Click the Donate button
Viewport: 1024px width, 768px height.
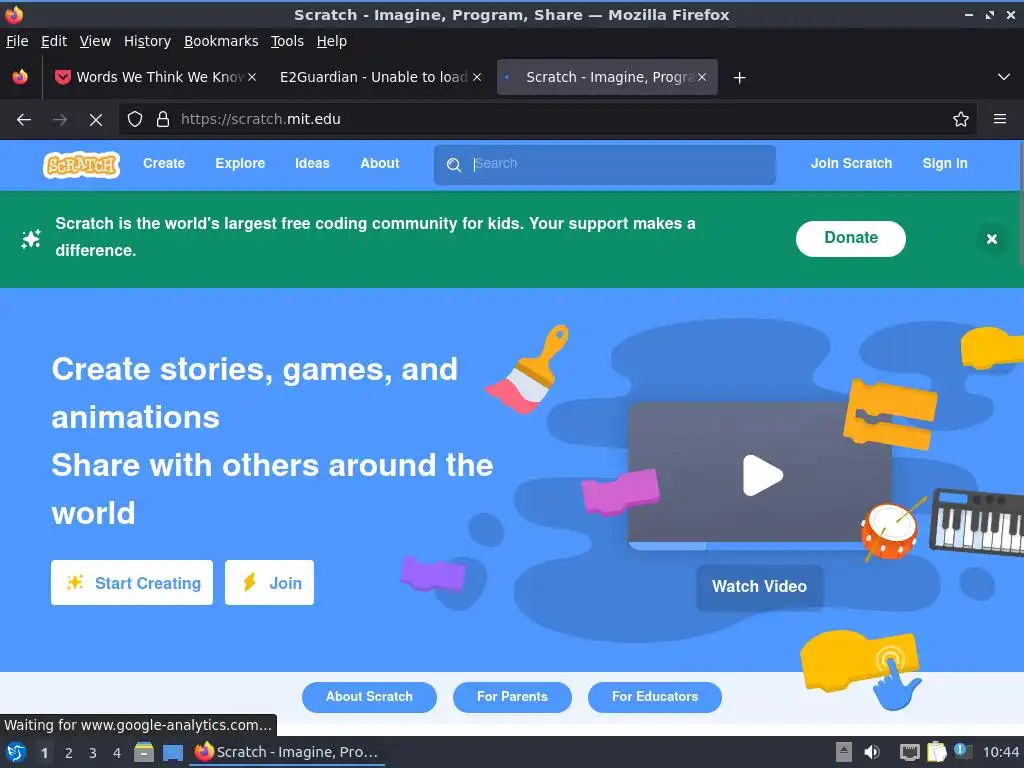[x=850, y=238]
